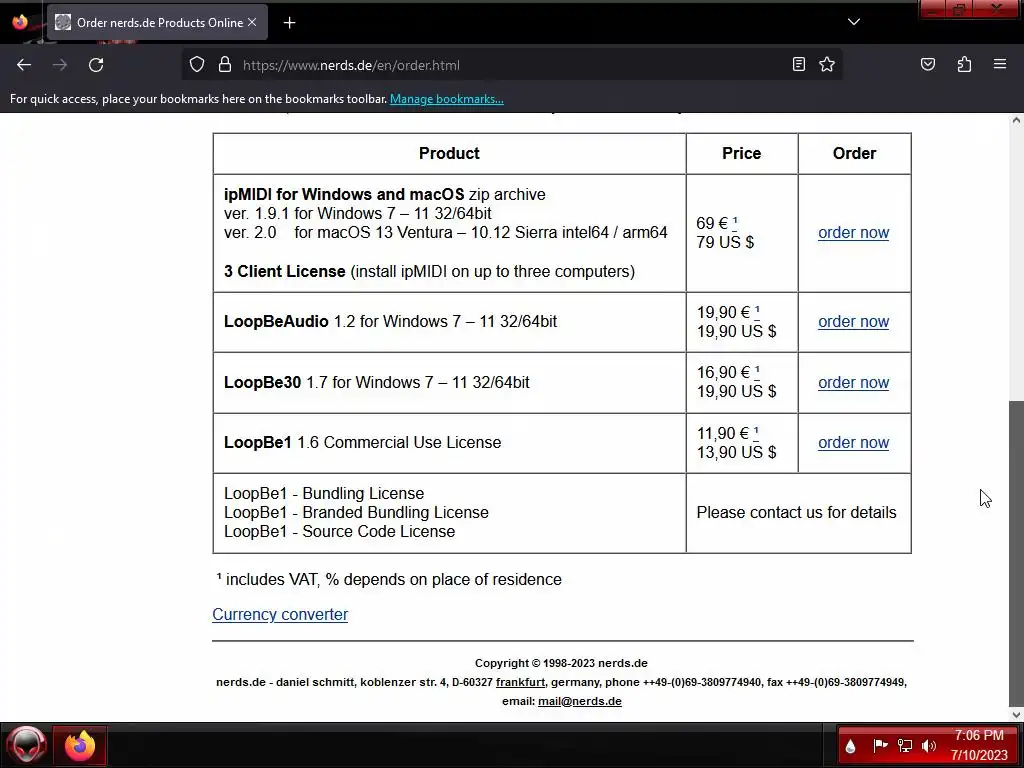
Task: Click the scrollbar up arrow
Action: tap(1016, 120)
